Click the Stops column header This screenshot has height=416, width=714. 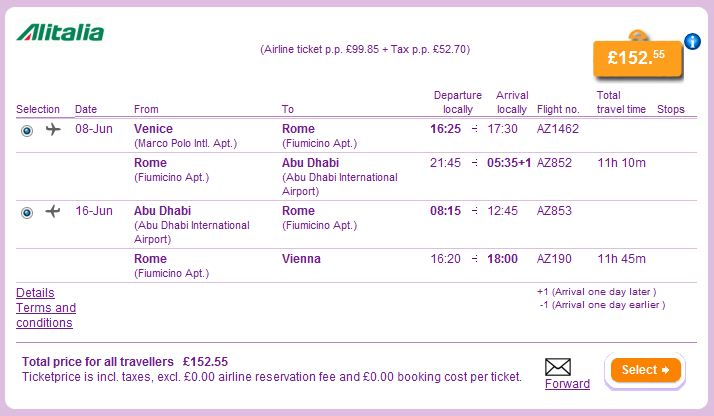click(671, 109)
